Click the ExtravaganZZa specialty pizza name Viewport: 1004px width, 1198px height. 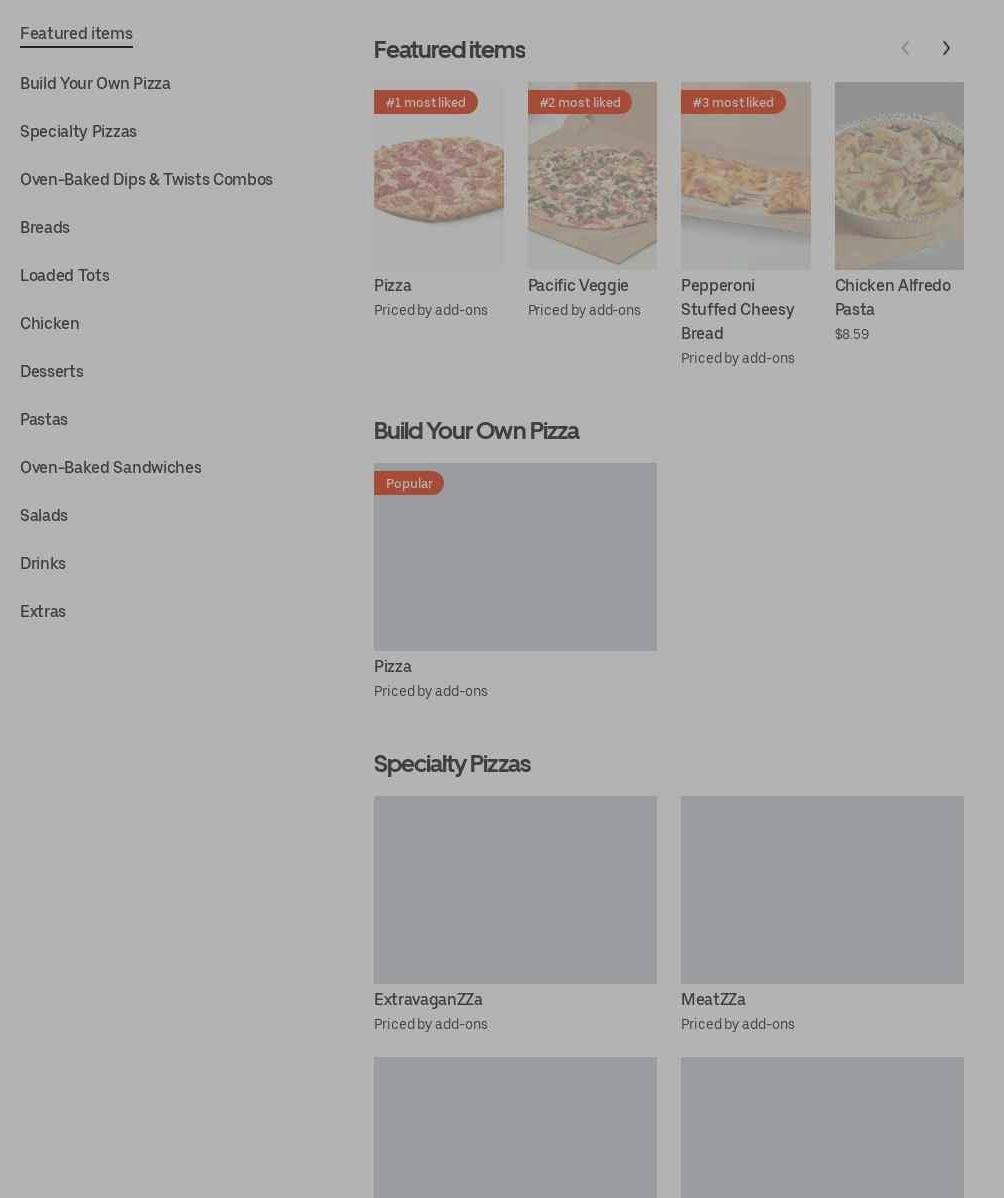(428, 1000)
